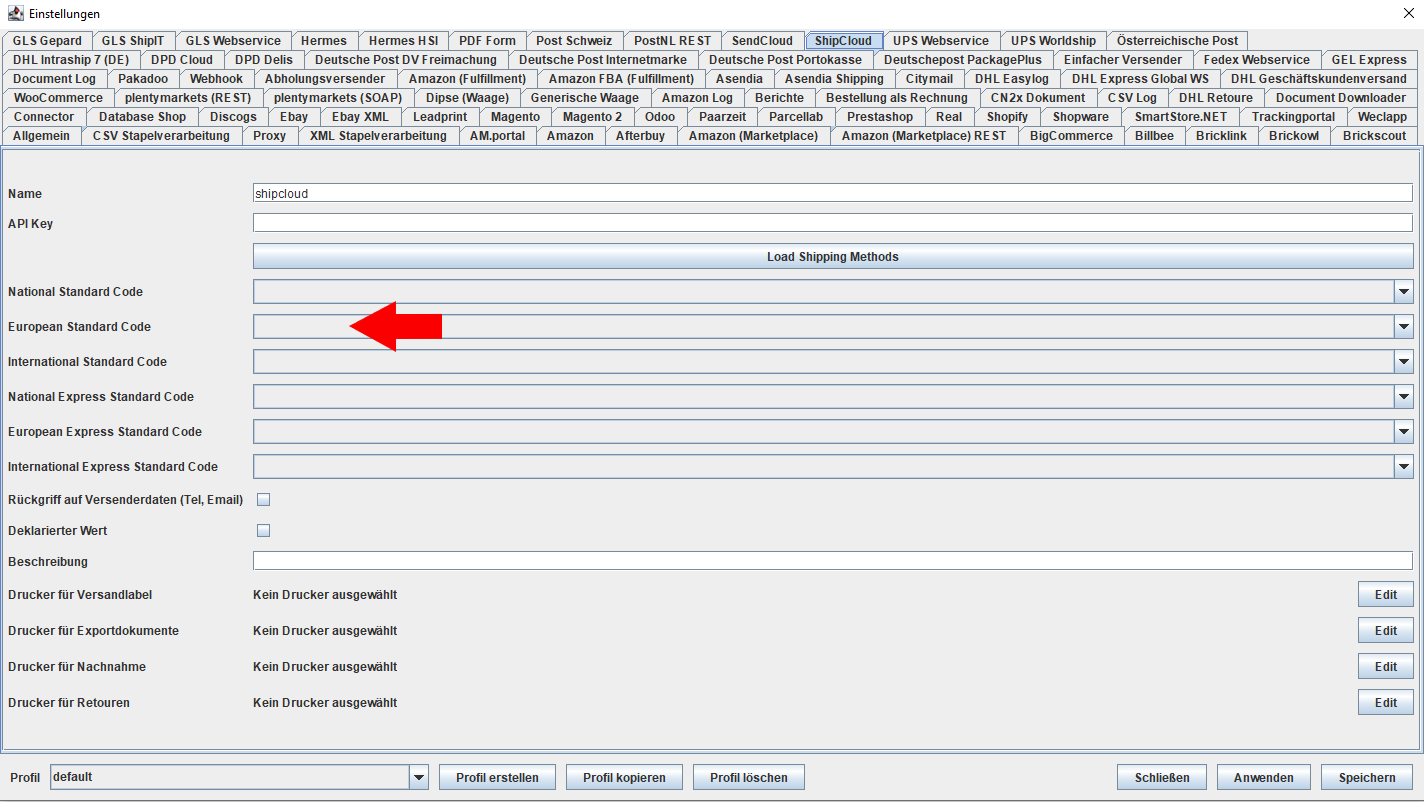Screen dimensions: 1424x802
Task: Edit Drucker für Retouren
Action: coord(1385,703)
